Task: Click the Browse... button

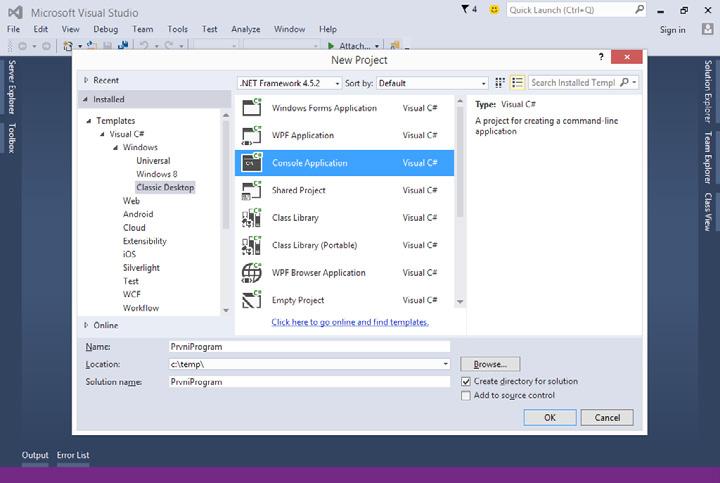Action: pyautogui.click(x=490, y=364)
